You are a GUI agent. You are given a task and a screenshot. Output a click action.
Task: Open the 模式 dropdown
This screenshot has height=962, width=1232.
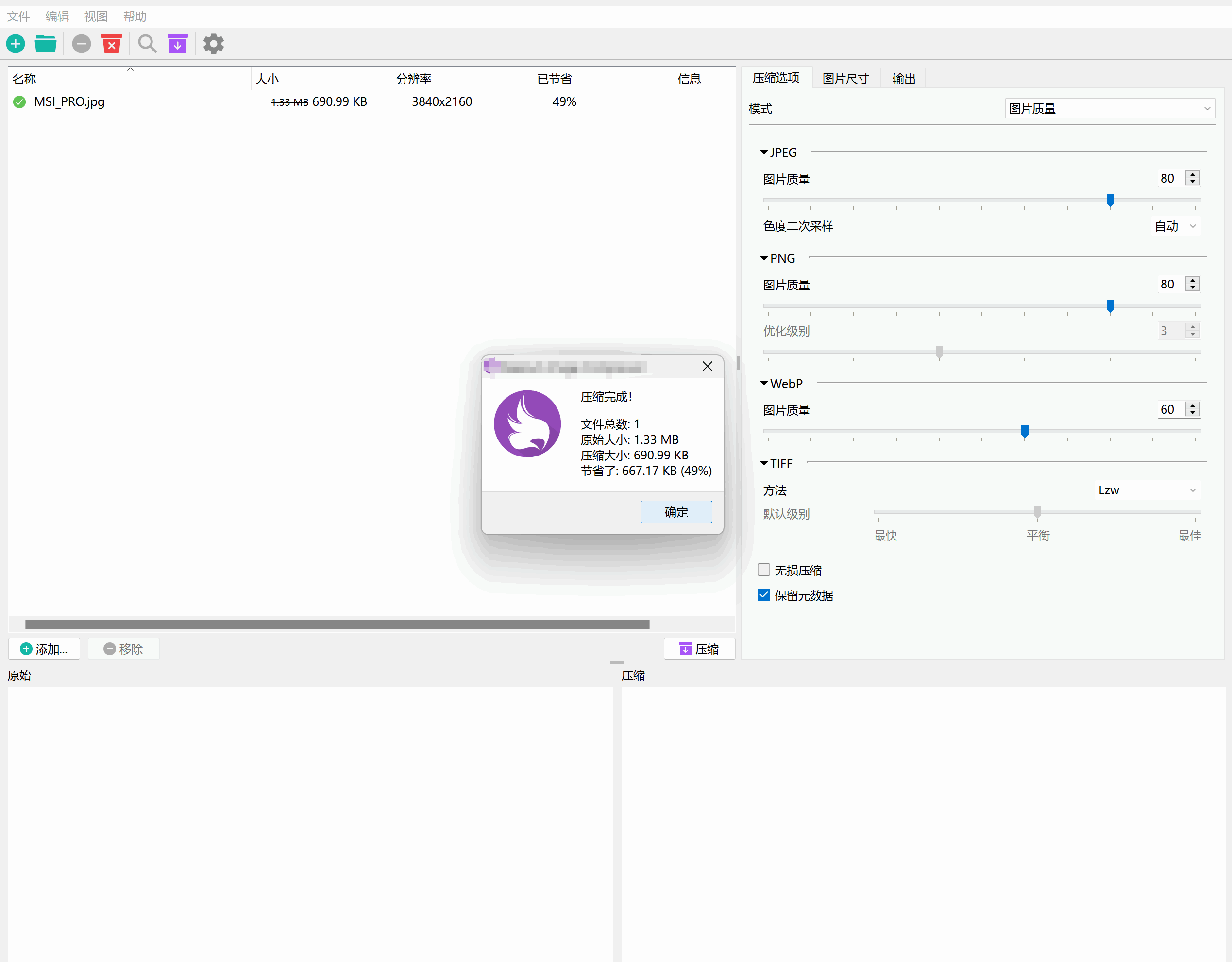coord(1110,109)
